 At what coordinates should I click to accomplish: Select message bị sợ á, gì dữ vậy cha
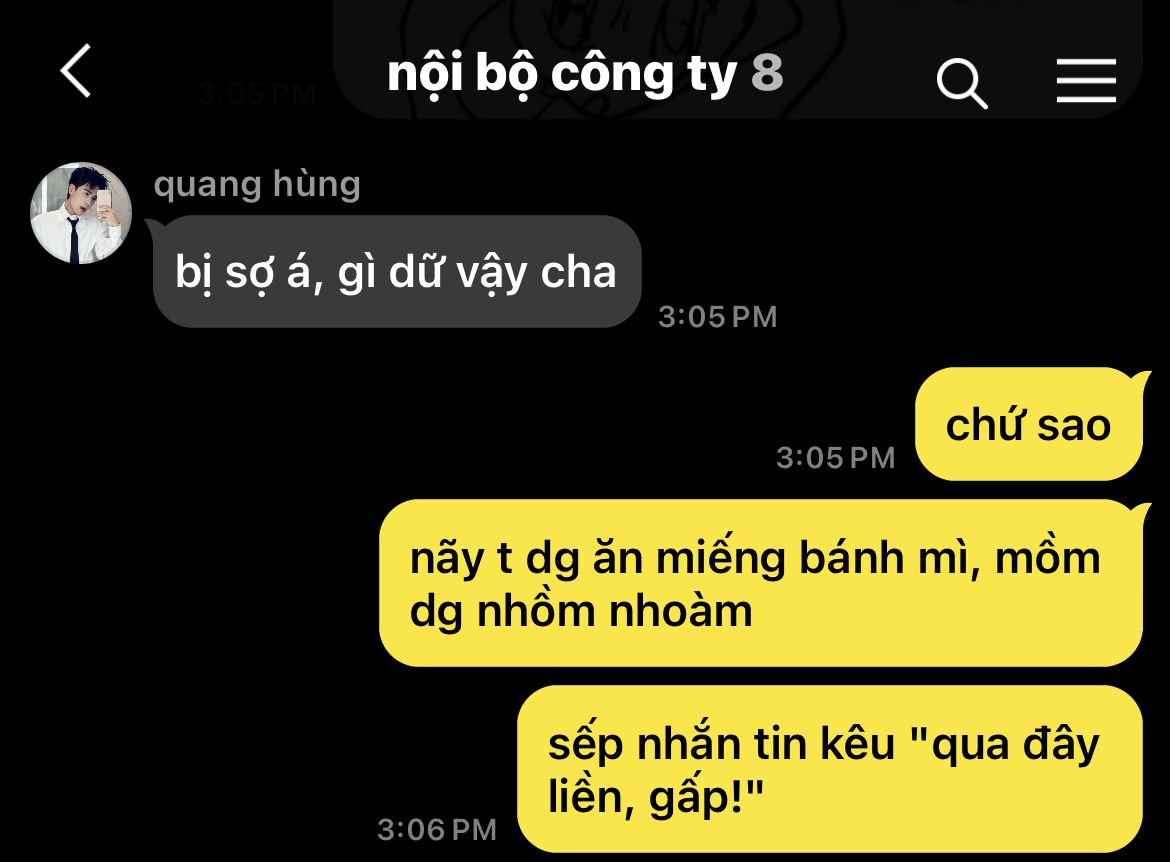tap(397, 272)
